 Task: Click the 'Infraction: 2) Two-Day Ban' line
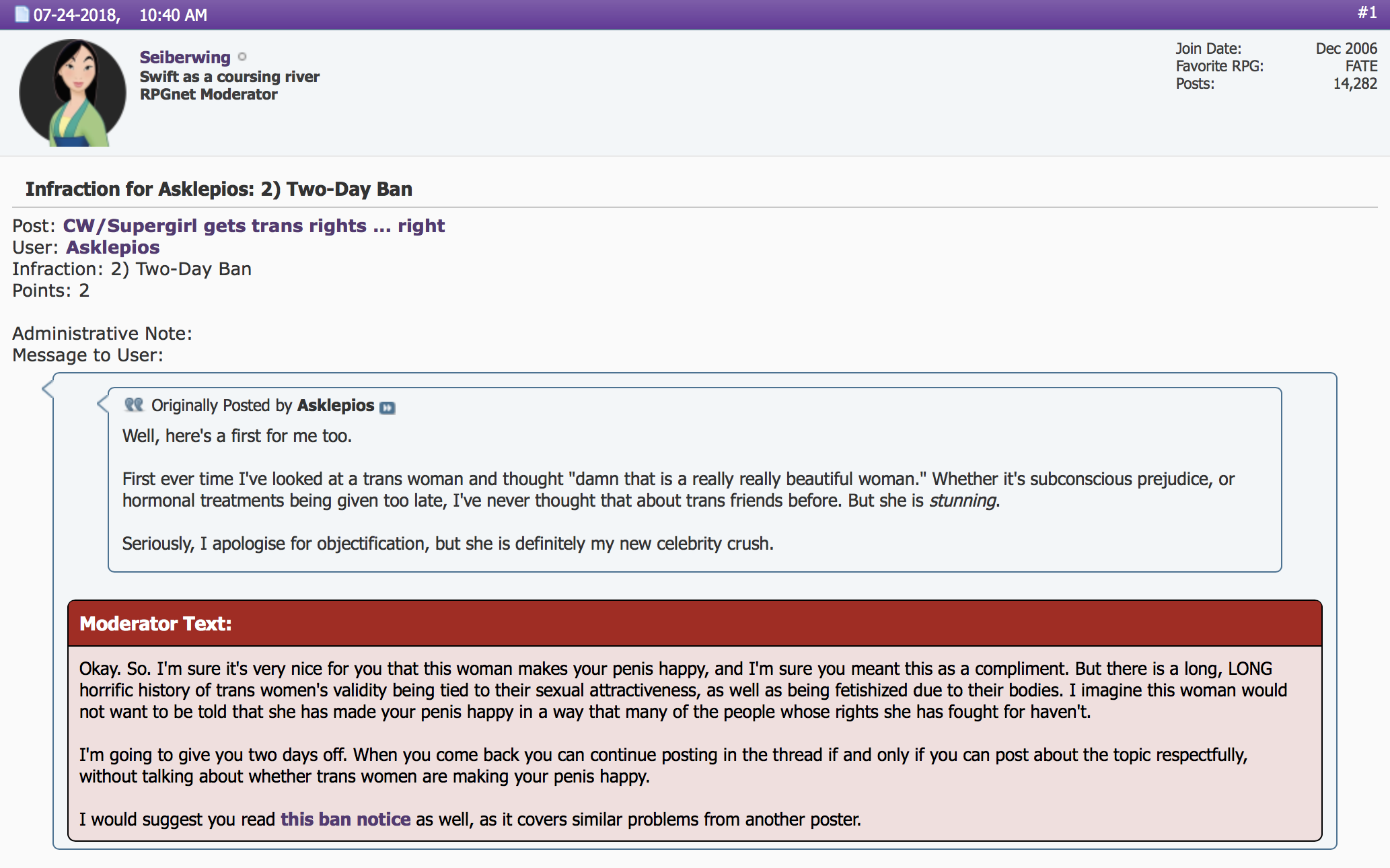(132, 268)
